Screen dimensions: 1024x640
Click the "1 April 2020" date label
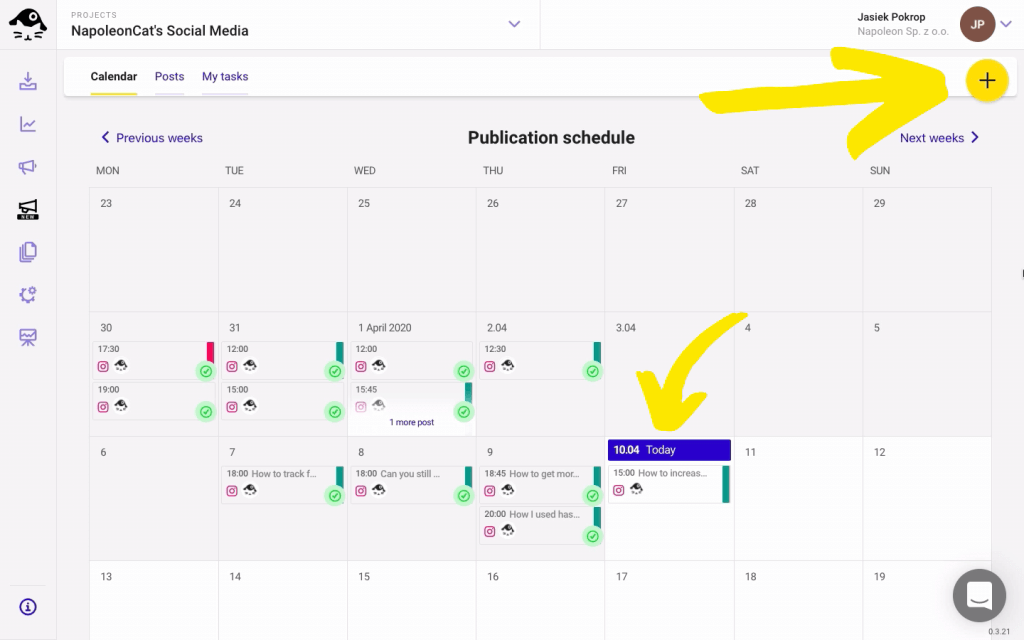(385, 328)
